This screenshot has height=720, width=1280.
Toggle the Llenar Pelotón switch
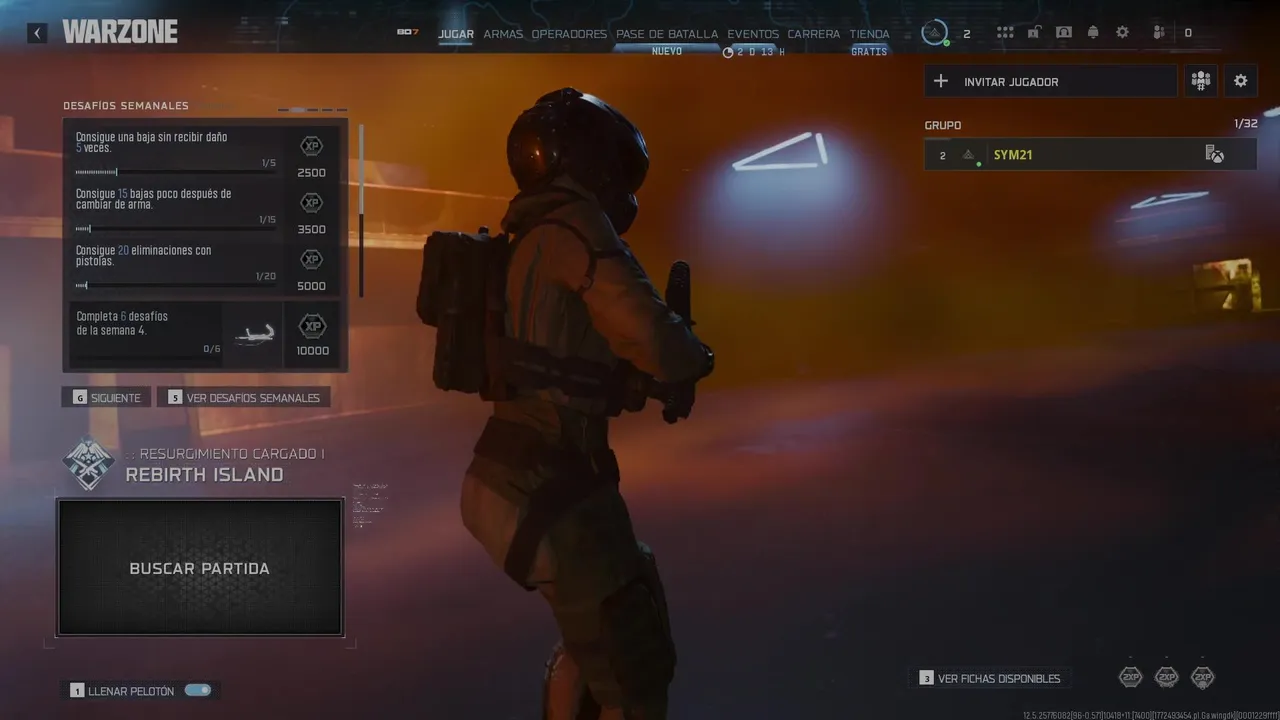[x=198, y=690]
